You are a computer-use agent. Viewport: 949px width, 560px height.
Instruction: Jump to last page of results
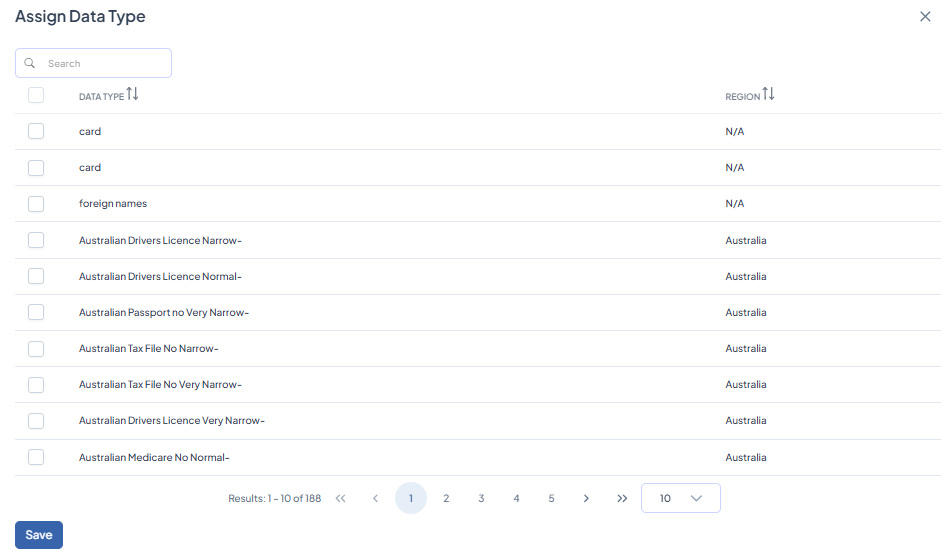622,498
